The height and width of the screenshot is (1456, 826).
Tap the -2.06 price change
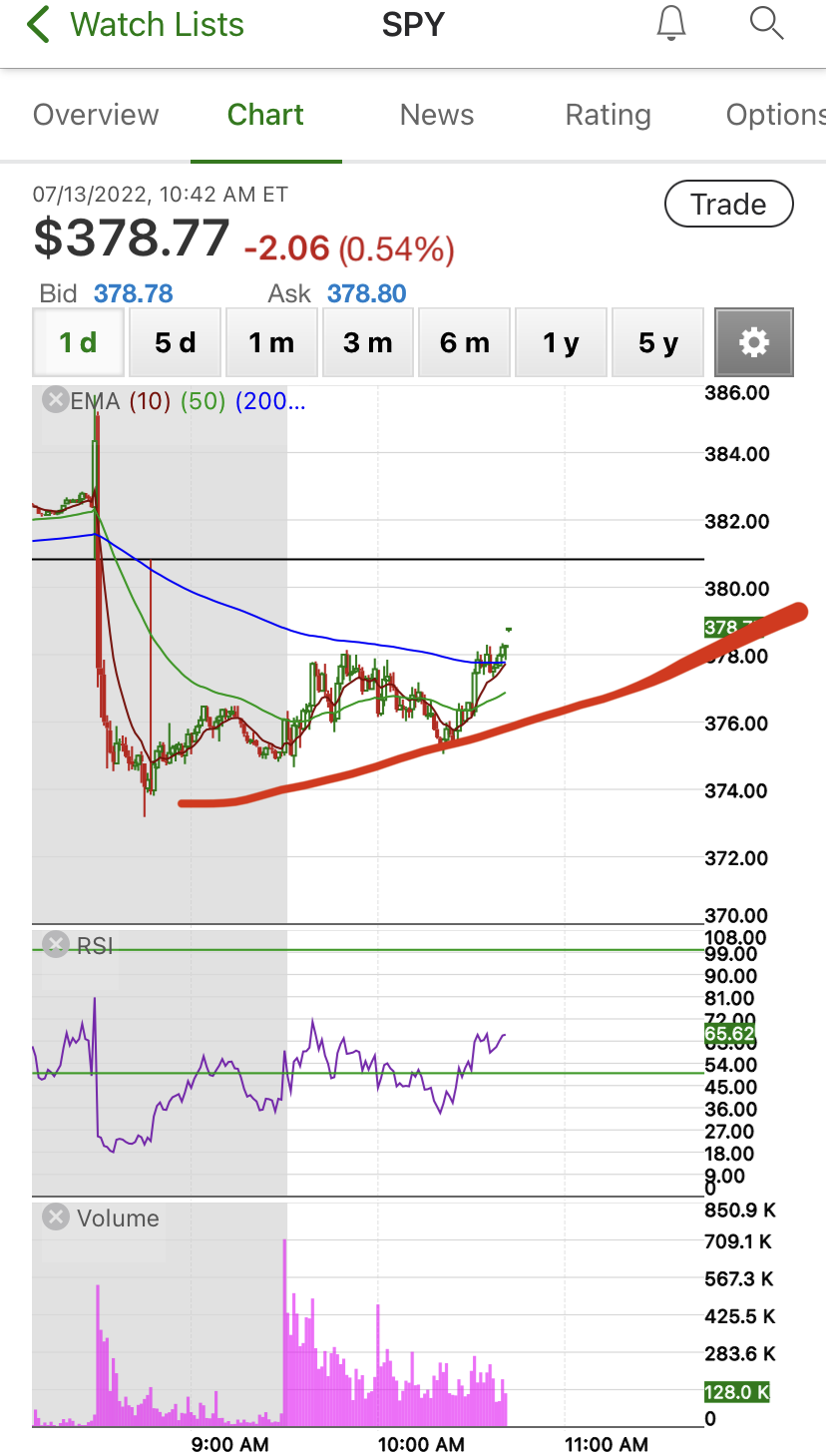tap(286, 246)
